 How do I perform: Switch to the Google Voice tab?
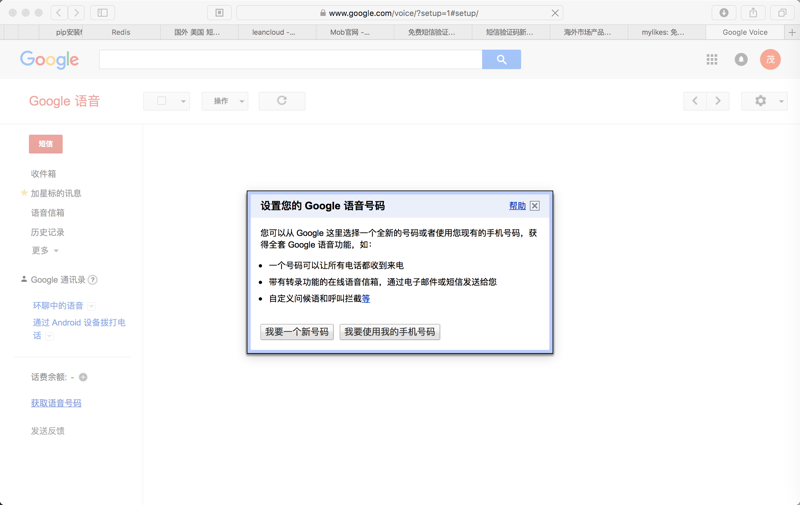(x=745, y=32)
